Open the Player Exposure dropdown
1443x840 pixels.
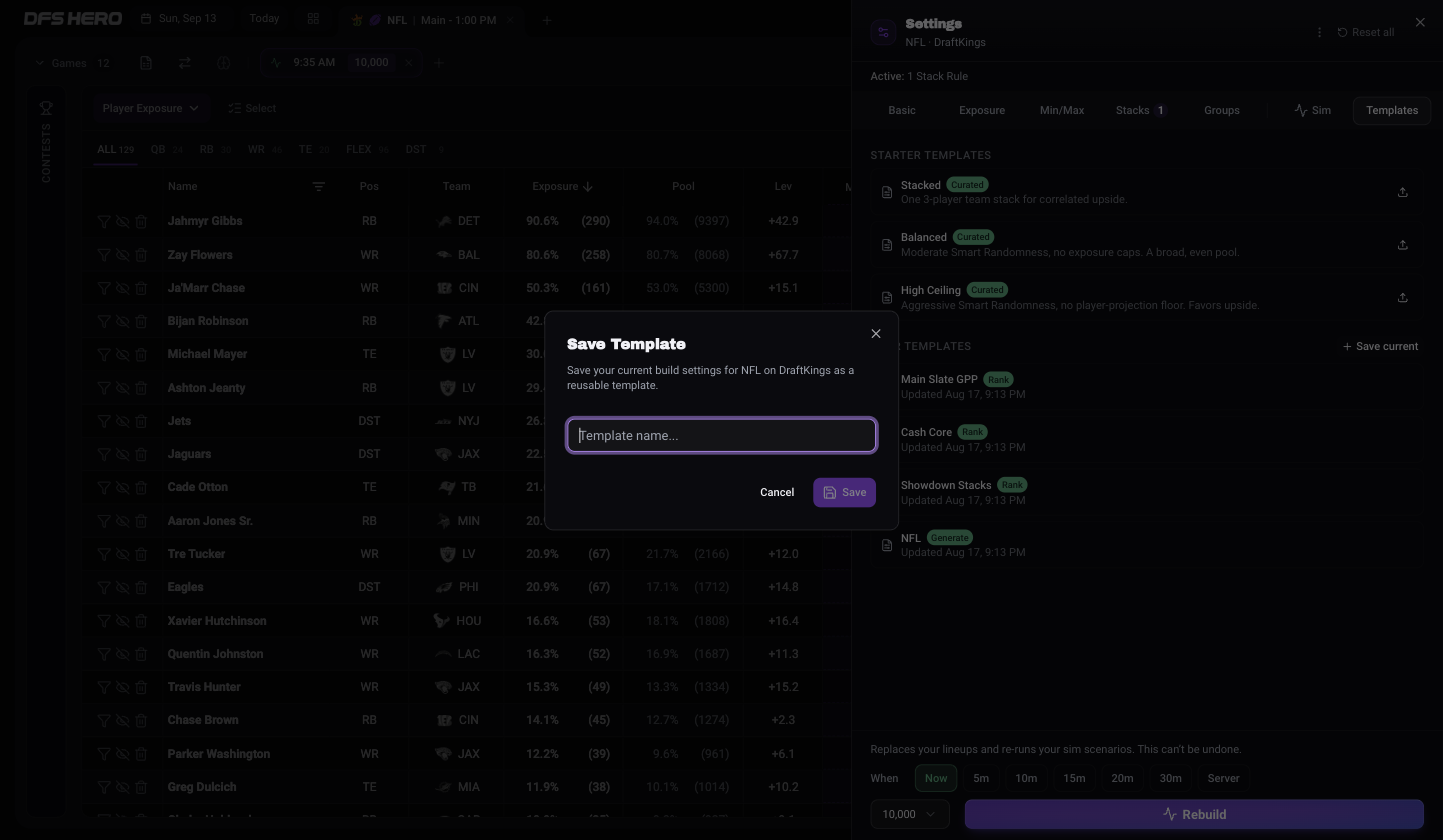pyautogui.click(x=150, y=108)
